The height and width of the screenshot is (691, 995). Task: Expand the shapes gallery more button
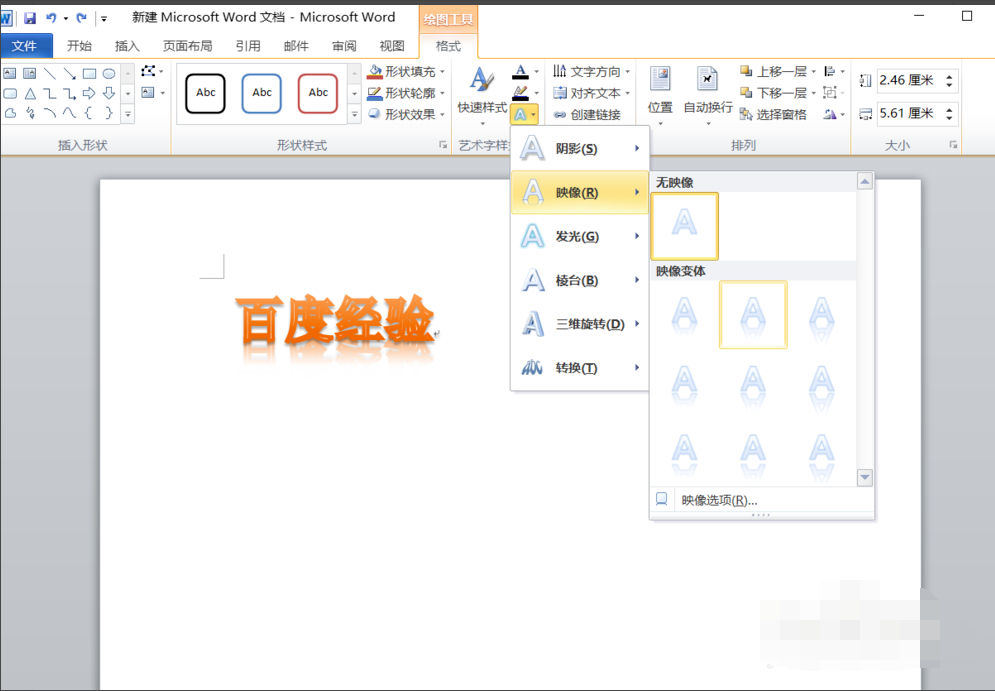click(128, 114)
